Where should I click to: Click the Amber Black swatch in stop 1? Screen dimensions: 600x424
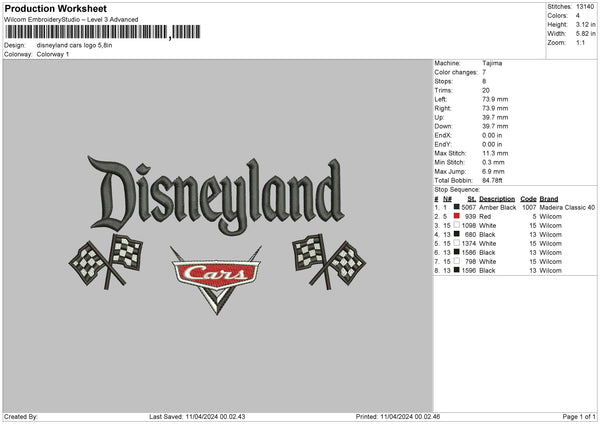(x=457, y=207)
